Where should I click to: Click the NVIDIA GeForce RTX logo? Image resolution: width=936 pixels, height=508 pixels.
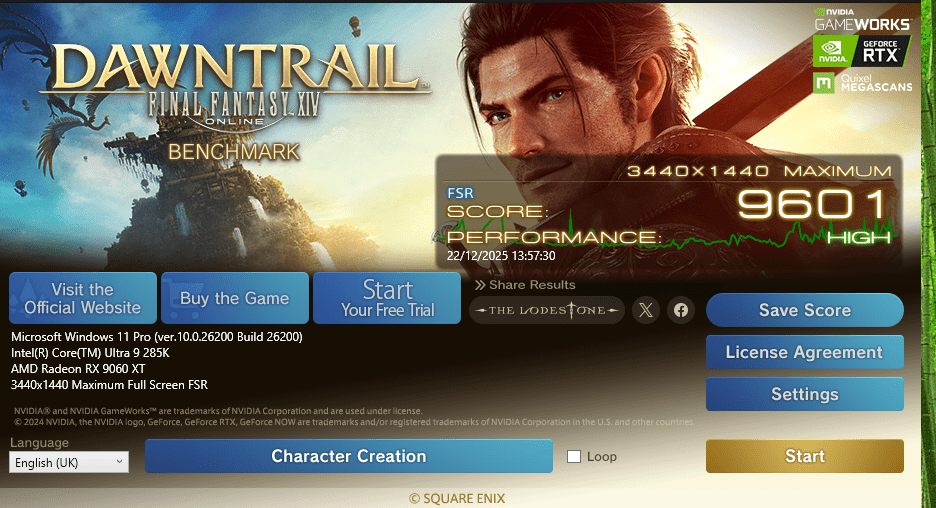[x=861, y=51]
